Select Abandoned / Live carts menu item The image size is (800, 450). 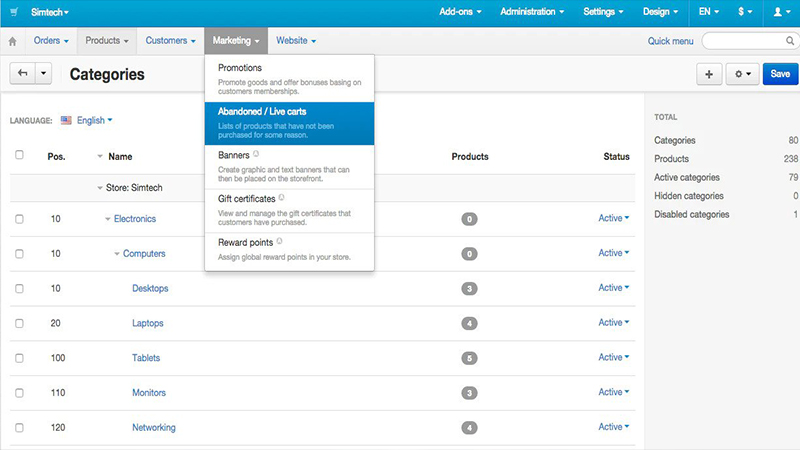click(289, 123)
